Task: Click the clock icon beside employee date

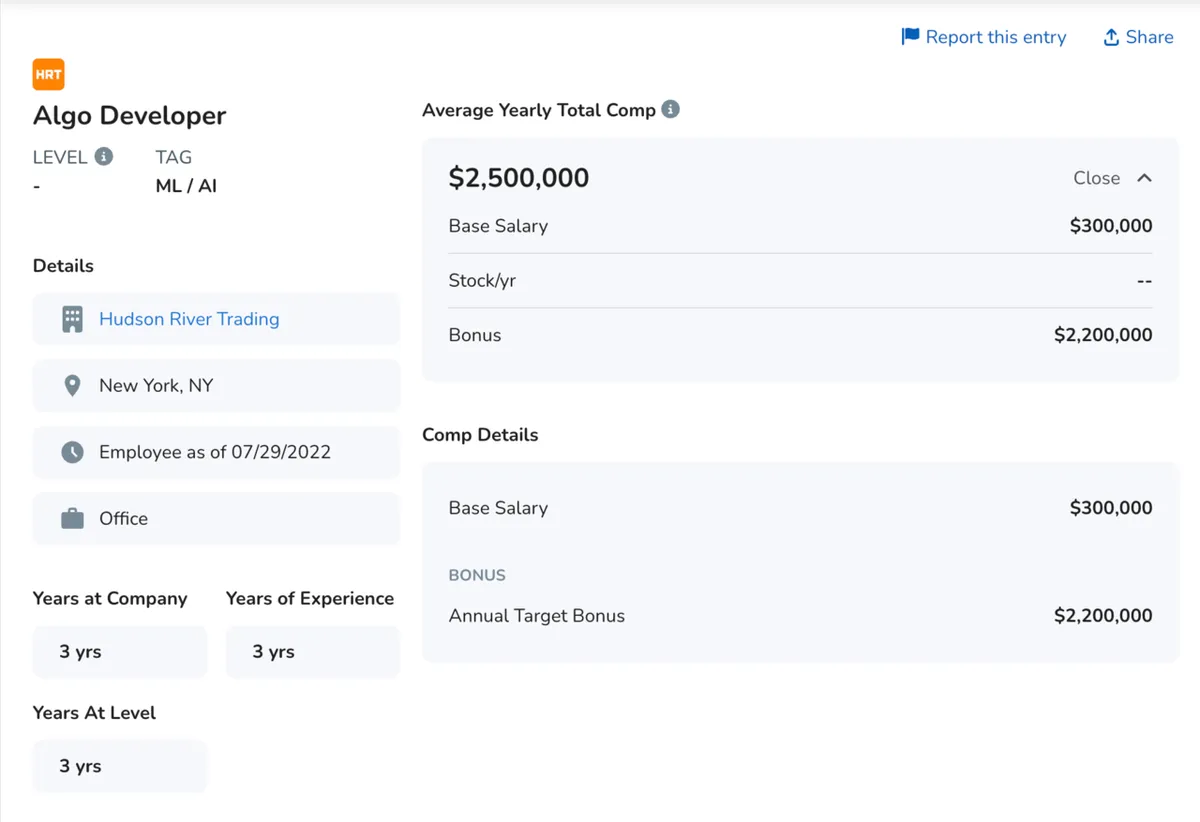Action: (72, 452)
